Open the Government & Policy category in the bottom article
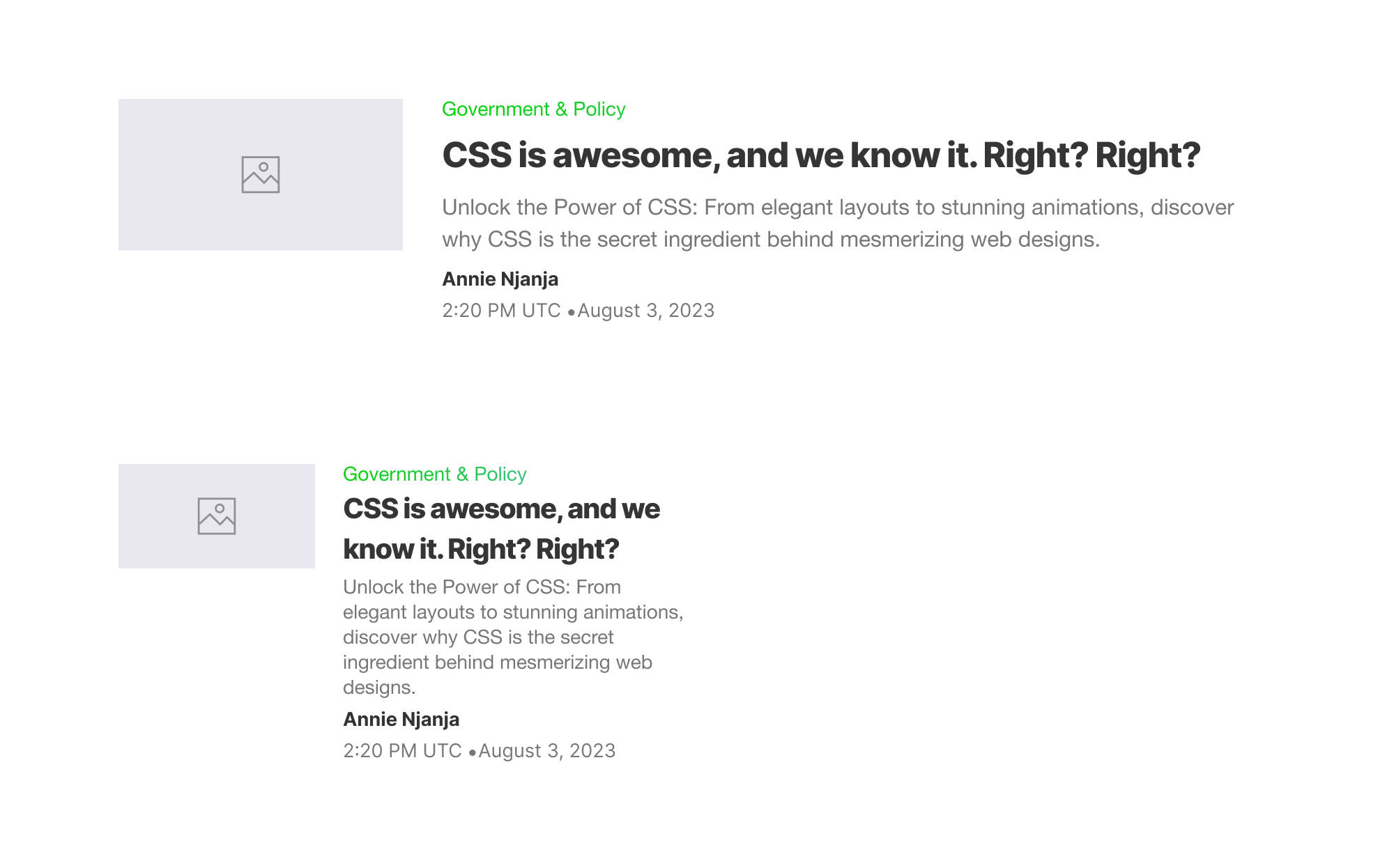1394x868 pixels. (434, 474)
